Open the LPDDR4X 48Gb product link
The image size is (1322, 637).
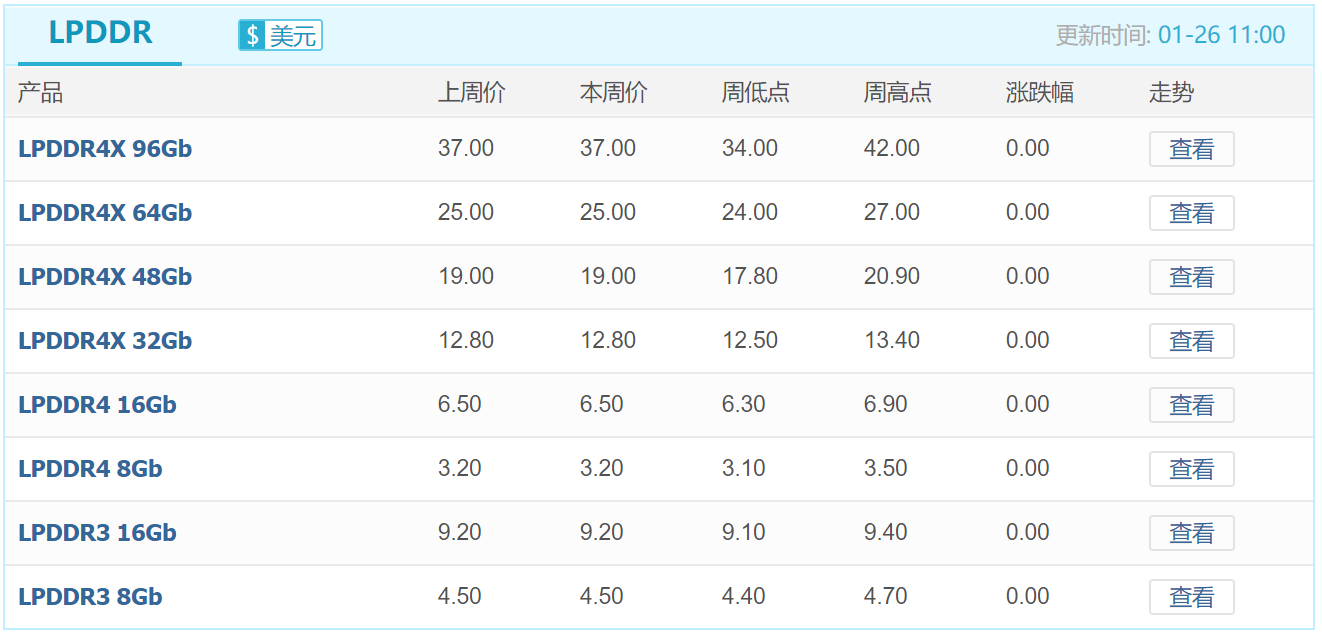coord(105,277)
